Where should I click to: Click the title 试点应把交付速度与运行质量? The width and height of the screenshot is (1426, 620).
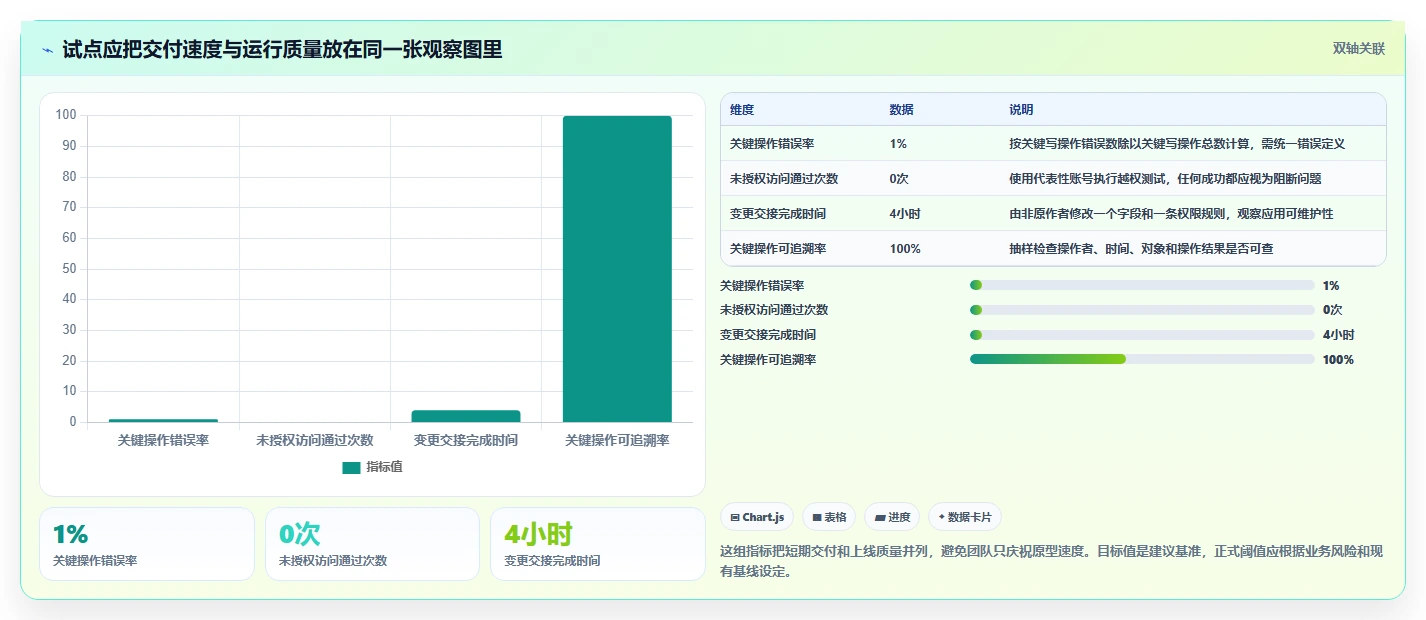tap(282, 49)
